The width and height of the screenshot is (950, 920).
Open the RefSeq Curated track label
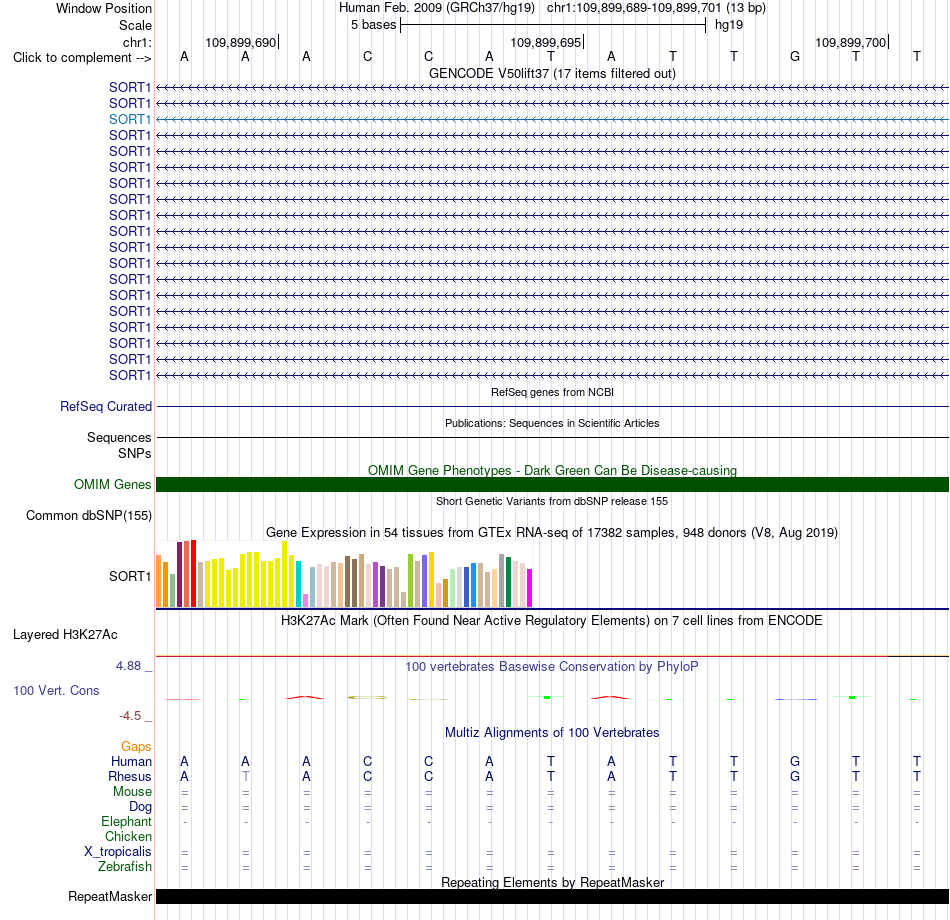105,407
